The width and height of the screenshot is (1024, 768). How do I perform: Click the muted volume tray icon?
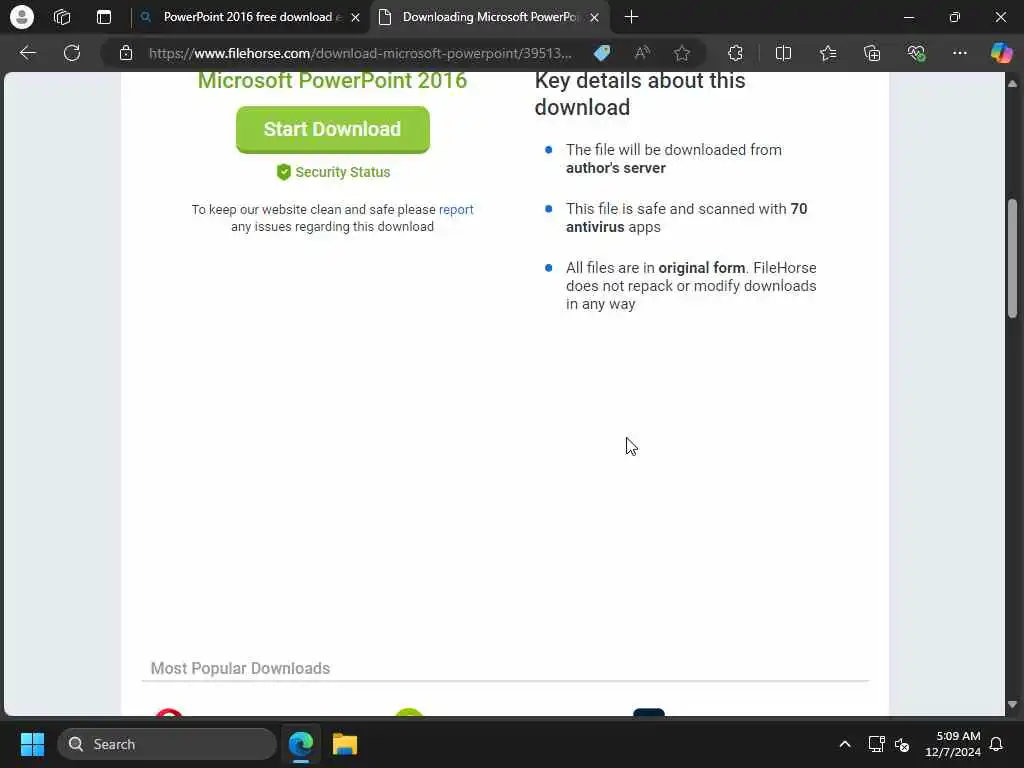902,744
